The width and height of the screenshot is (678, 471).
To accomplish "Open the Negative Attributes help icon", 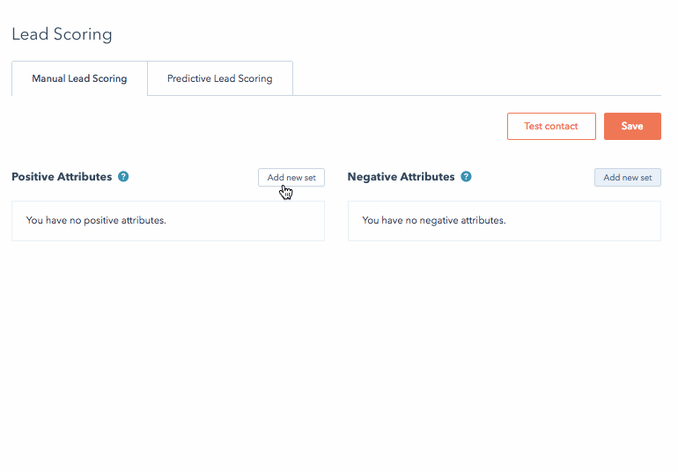I will click(466, 176).
